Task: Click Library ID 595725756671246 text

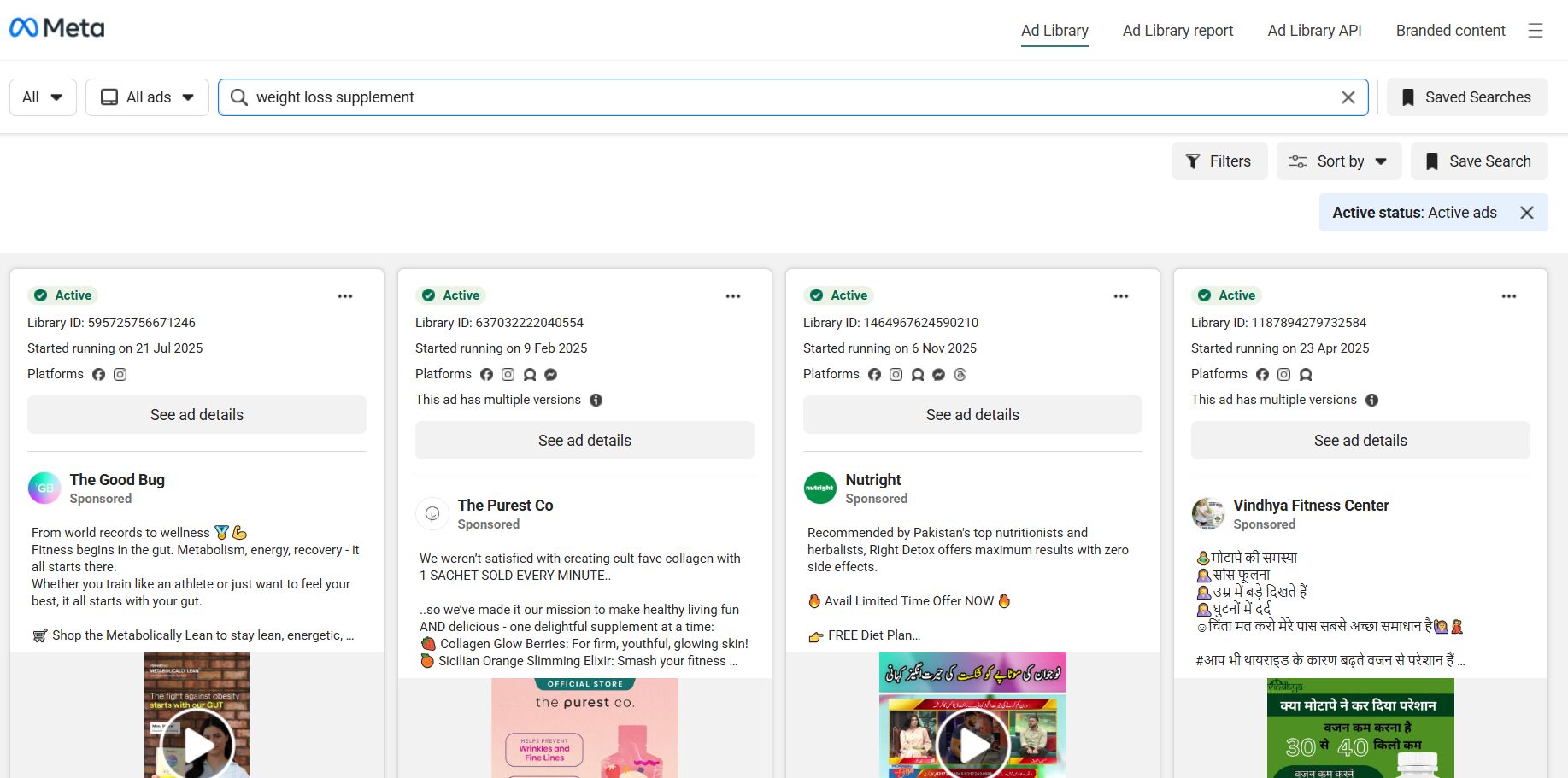Action: tap(111, 323)
